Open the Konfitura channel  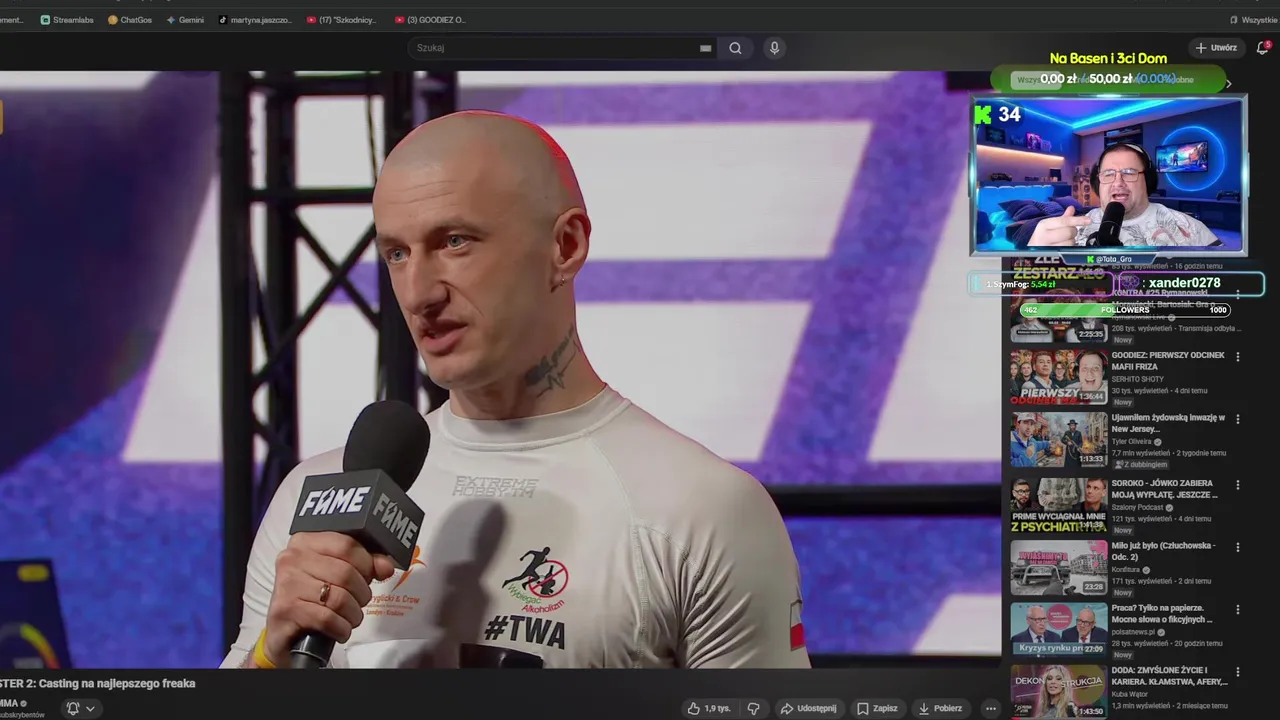coord(1127,570)
